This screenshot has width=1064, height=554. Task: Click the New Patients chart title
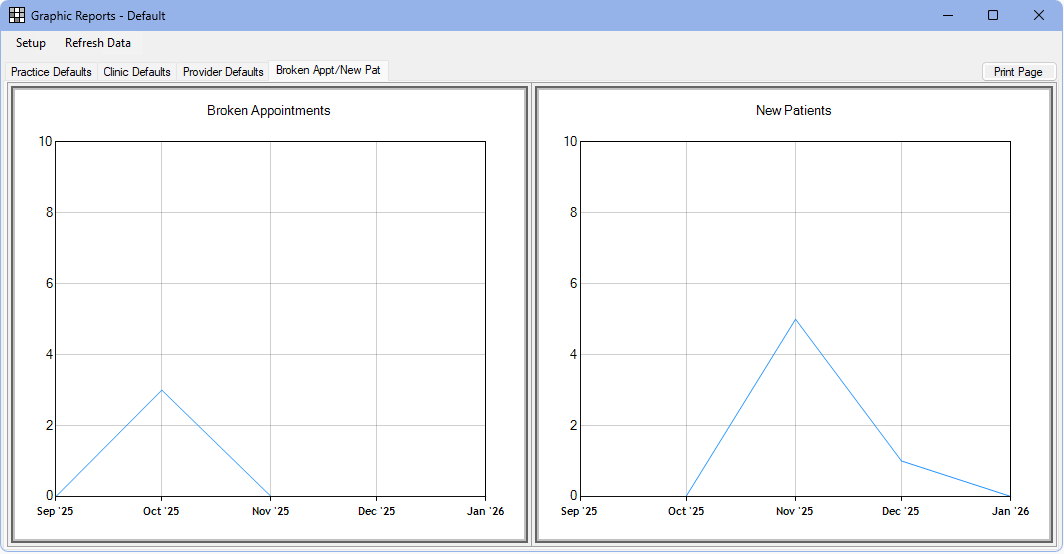(x=793, y=111)
